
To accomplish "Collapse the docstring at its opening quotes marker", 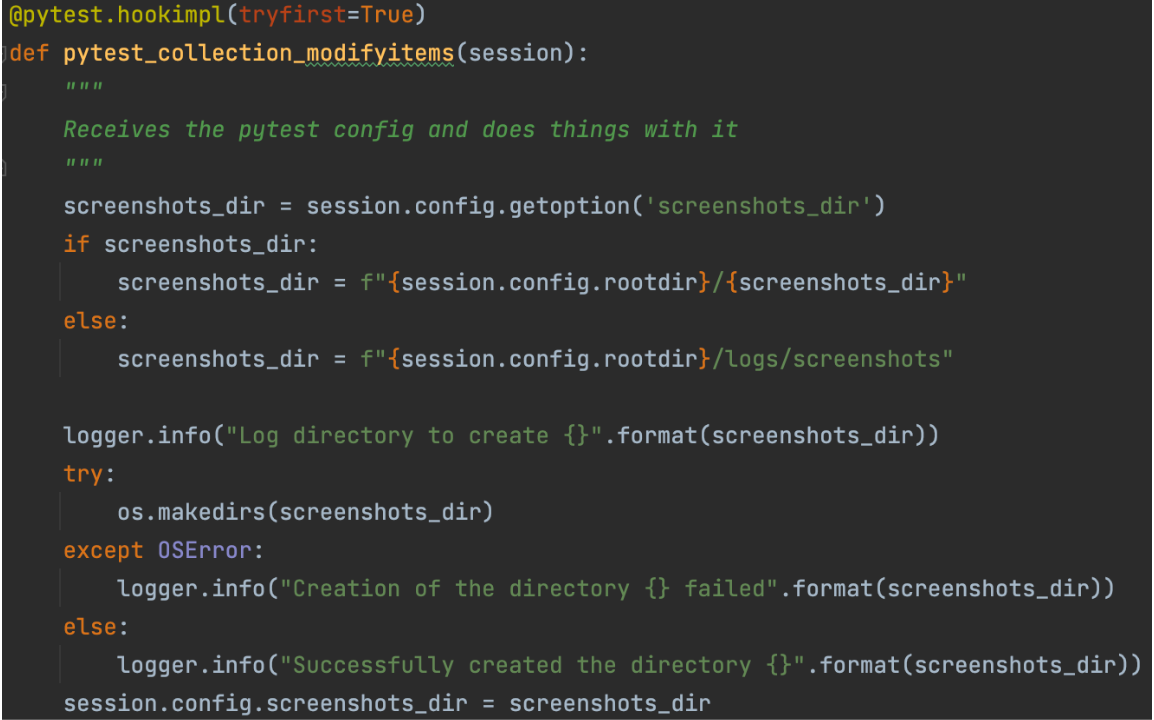I will click(x=4, y=92).
